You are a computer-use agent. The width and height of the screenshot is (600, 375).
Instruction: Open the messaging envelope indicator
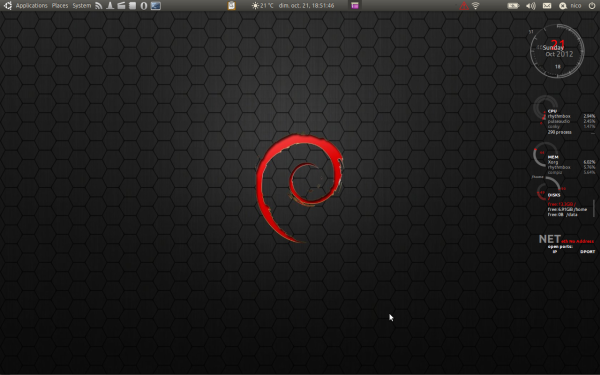click(547, 5)
